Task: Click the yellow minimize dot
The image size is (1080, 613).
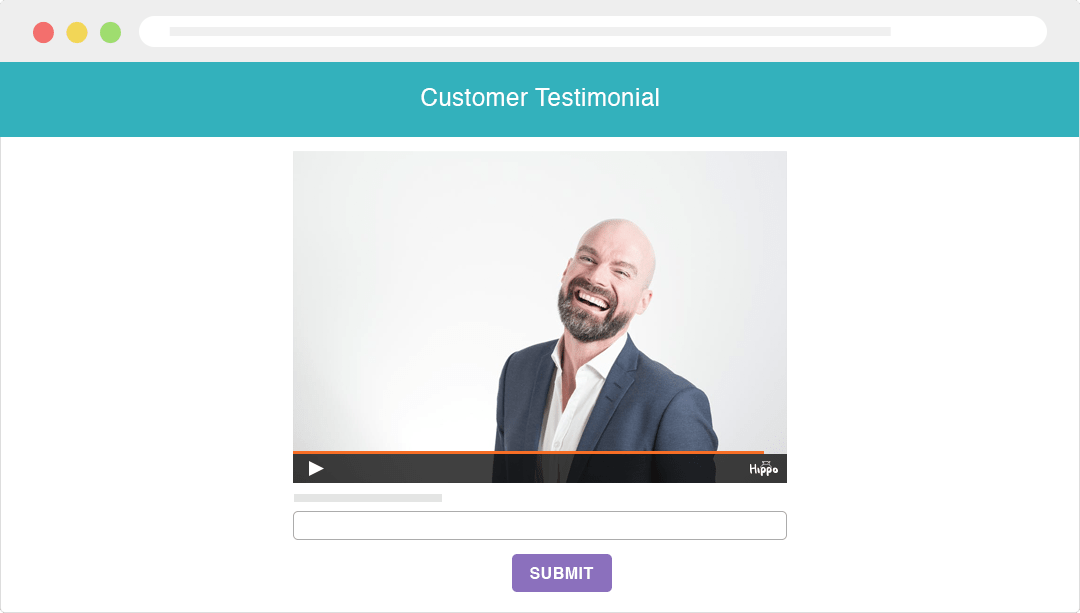Action: pyautogui.click(x=77, y=32)
